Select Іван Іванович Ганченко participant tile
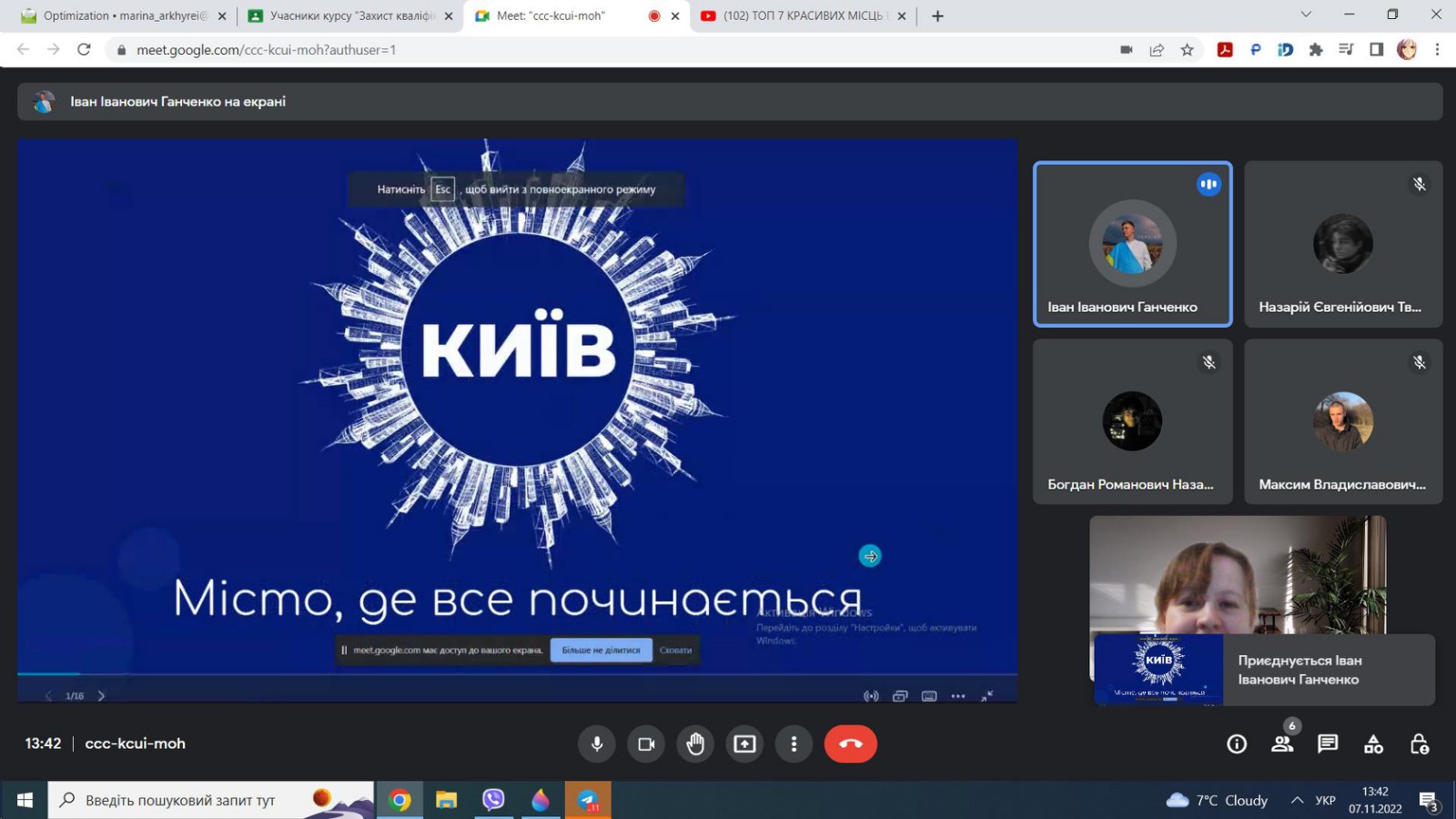1456x819 pixels. tap(1132, 244)
